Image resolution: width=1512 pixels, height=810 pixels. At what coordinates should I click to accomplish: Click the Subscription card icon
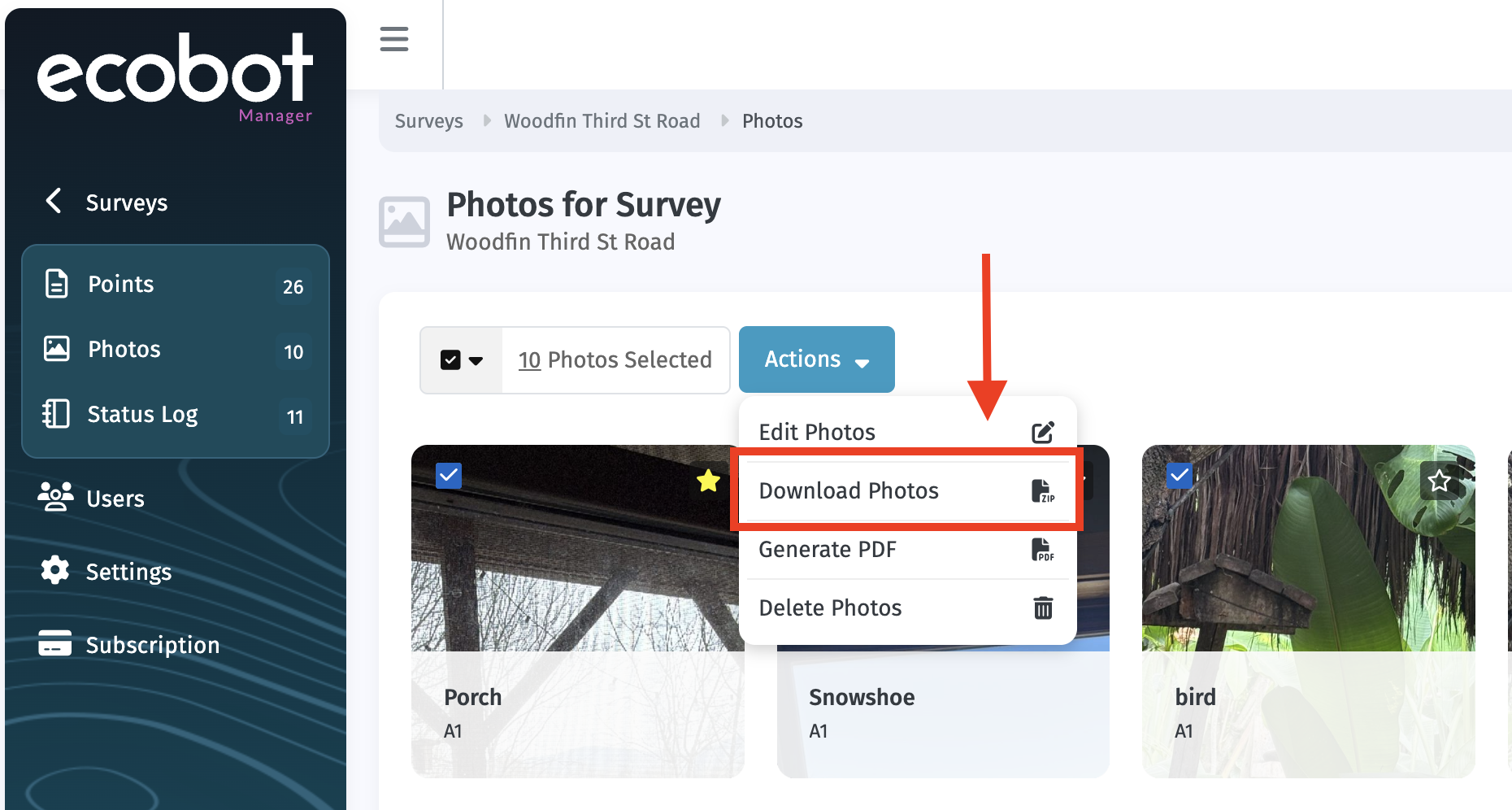click(x=55, y=643)
